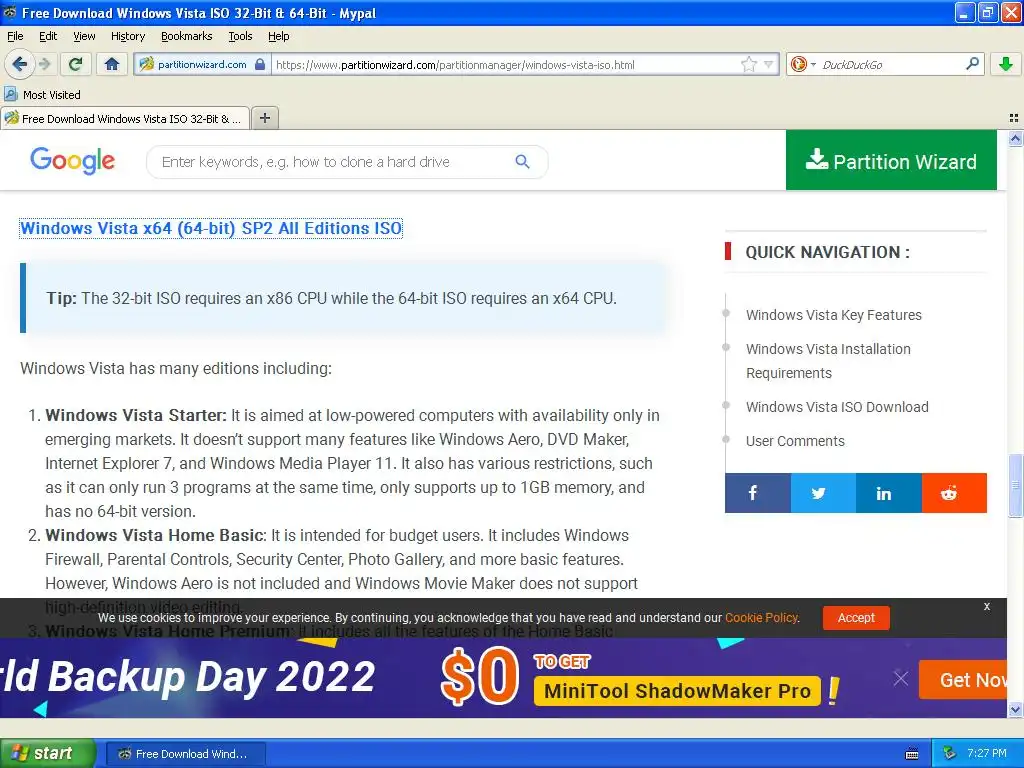1024x768 pixels.
Task: Jump to Windows Vista Key Features
Action: pyautogui.click(x=833, y=315)
